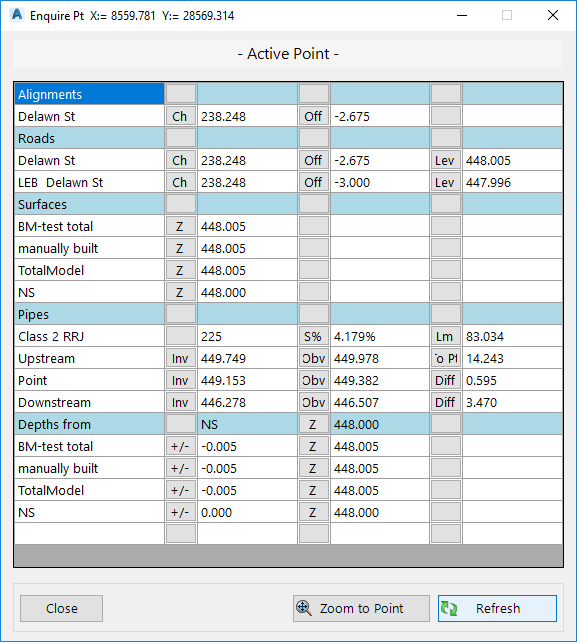Viewport: 577px width, 642px height.
Task: Close the Enquire Pt dialog via Close button
Action: click(61, 608)
